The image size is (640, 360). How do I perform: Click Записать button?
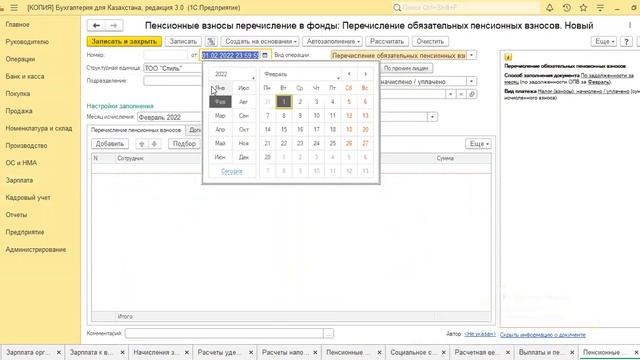(183, 41)
